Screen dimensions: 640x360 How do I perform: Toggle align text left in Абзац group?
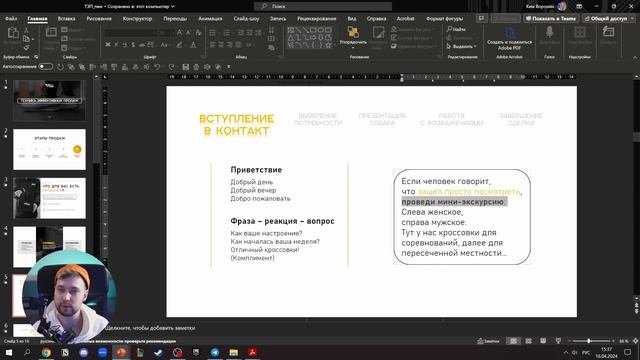[212, 44]
